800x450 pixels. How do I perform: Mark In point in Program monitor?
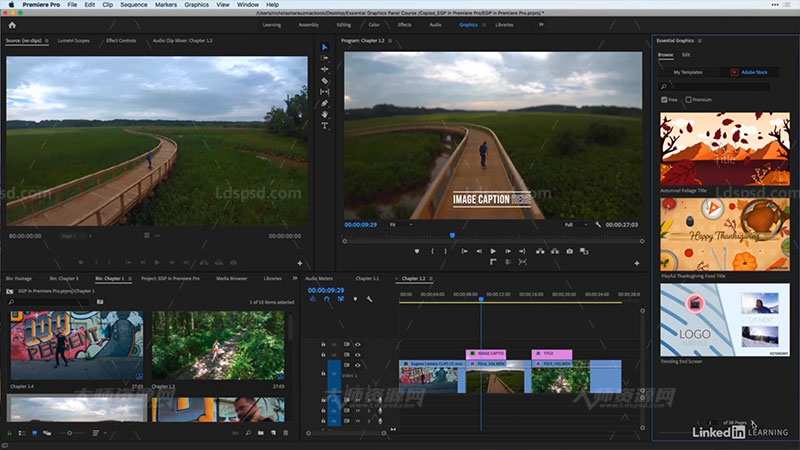[432, 251]
